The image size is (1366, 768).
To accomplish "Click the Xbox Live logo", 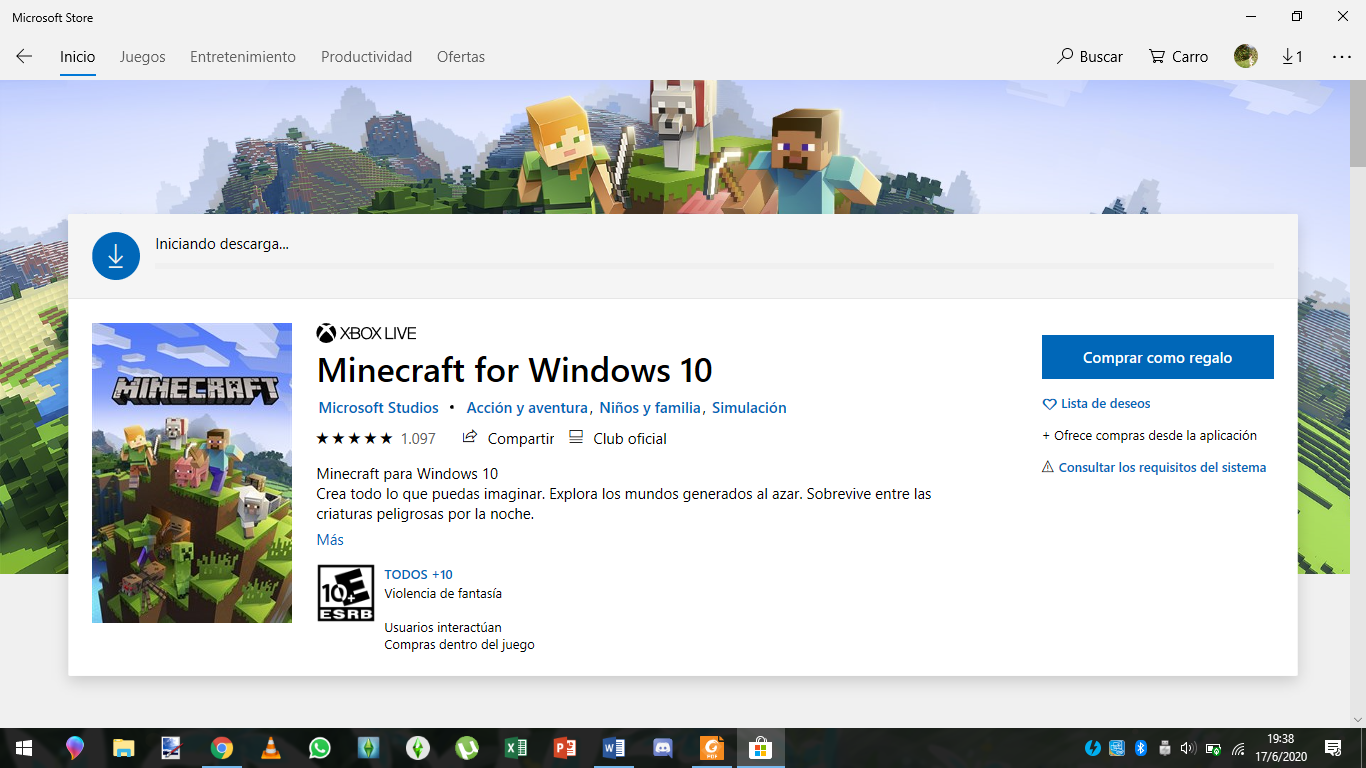I will (x=366, y=333).
